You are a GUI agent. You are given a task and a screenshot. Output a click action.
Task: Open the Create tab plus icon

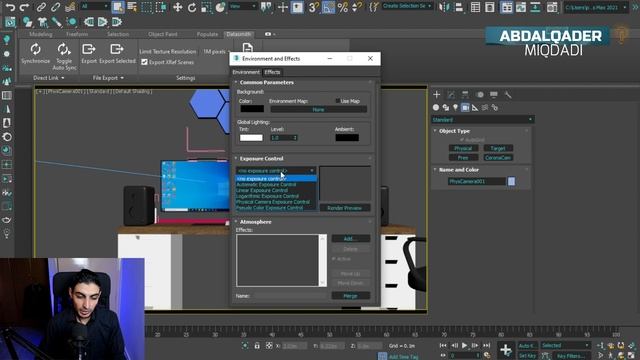436,95
